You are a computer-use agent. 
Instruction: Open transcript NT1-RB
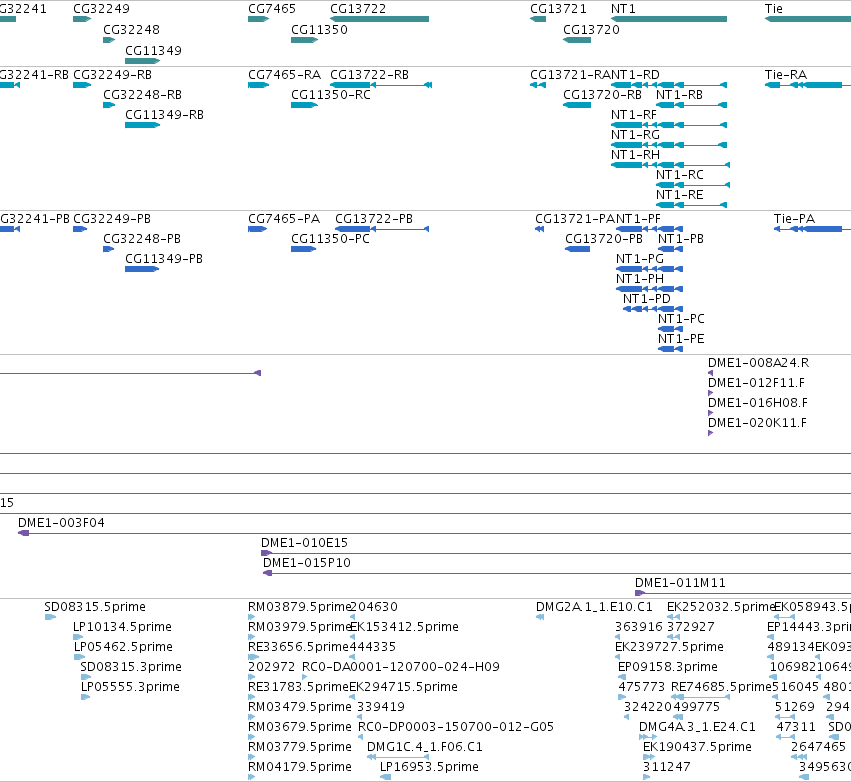679,95
